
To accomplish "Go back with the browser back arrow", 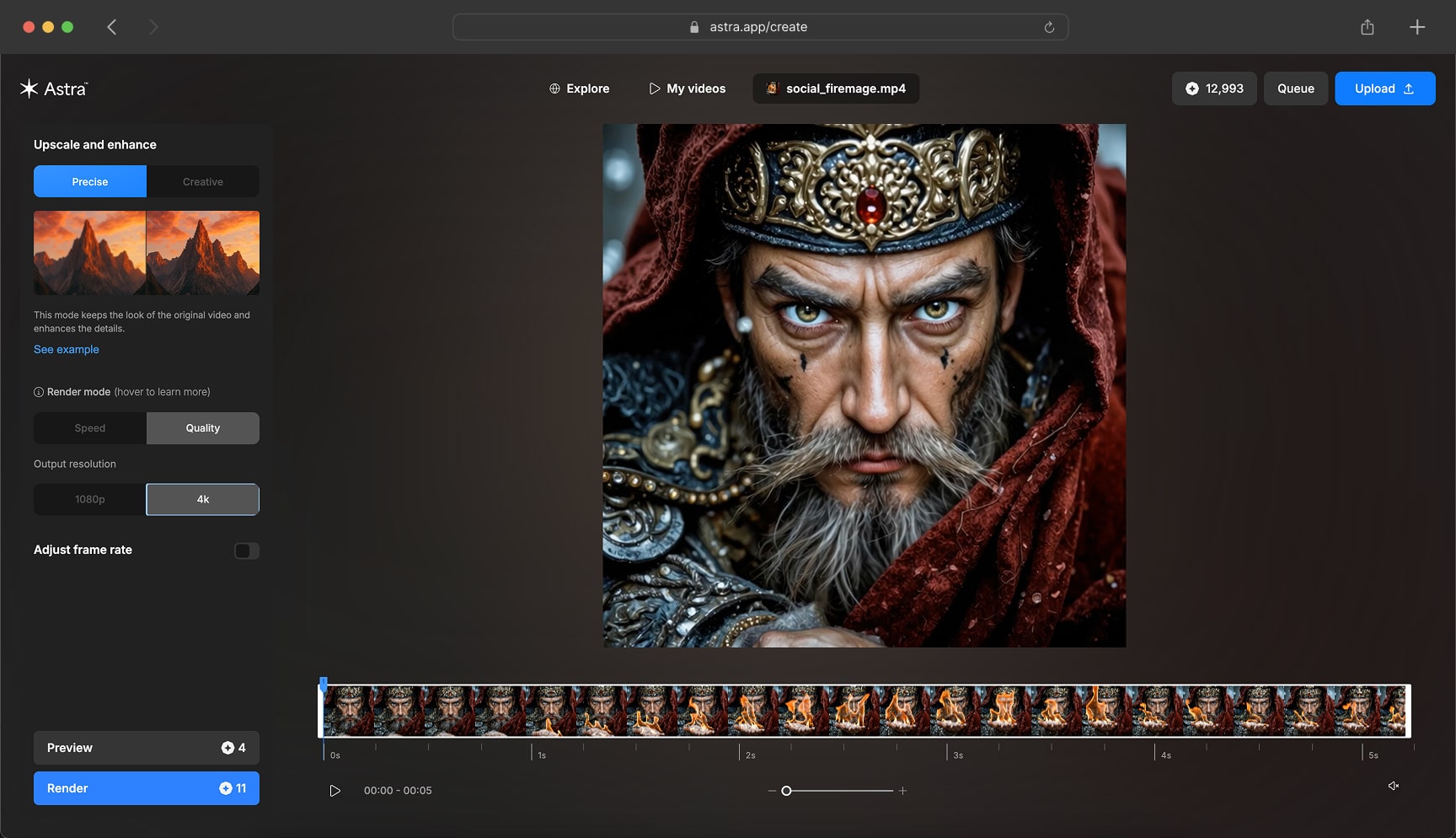I will click(112, 27).
